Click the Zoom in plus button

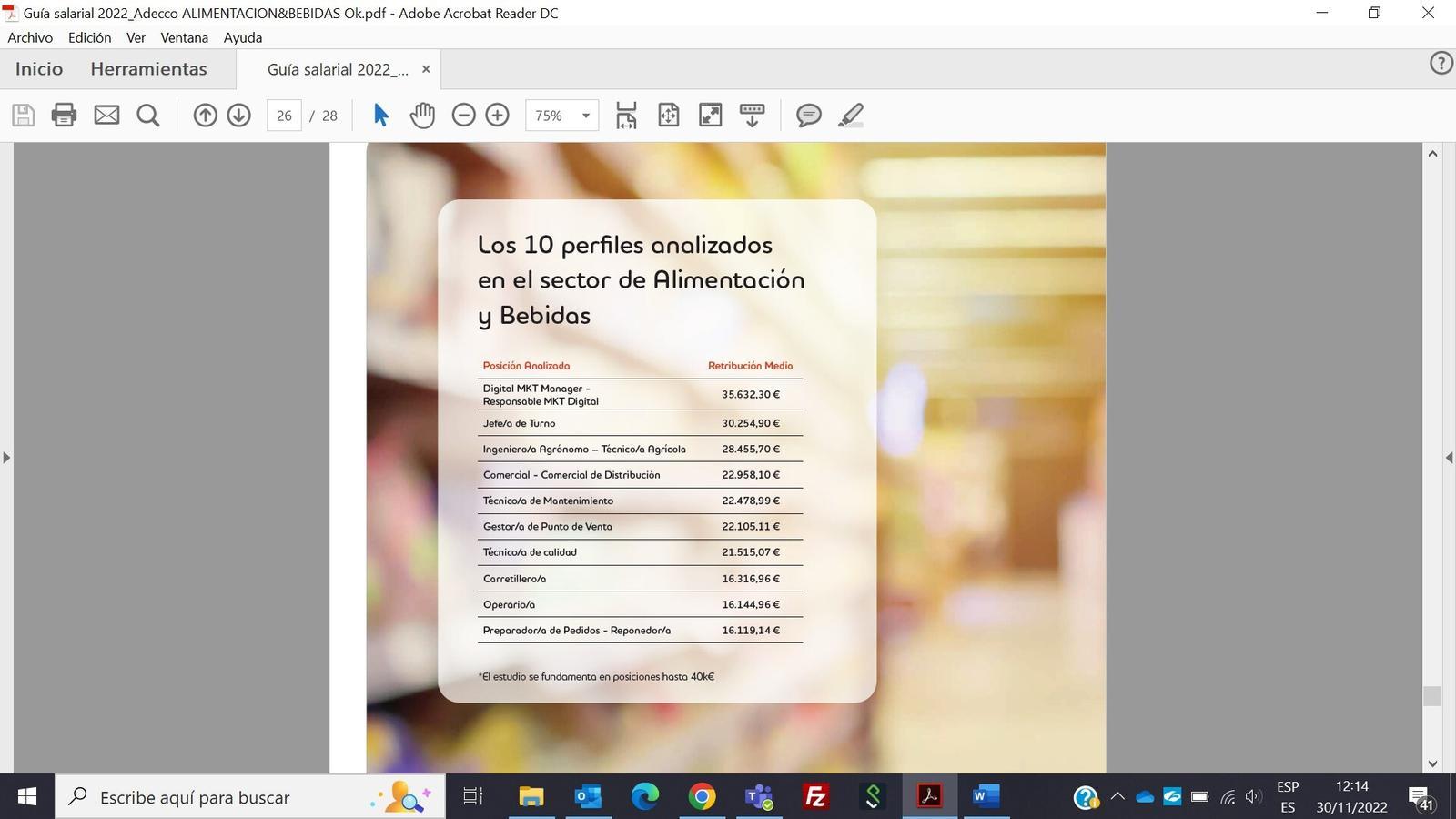[x=497, y=116]
